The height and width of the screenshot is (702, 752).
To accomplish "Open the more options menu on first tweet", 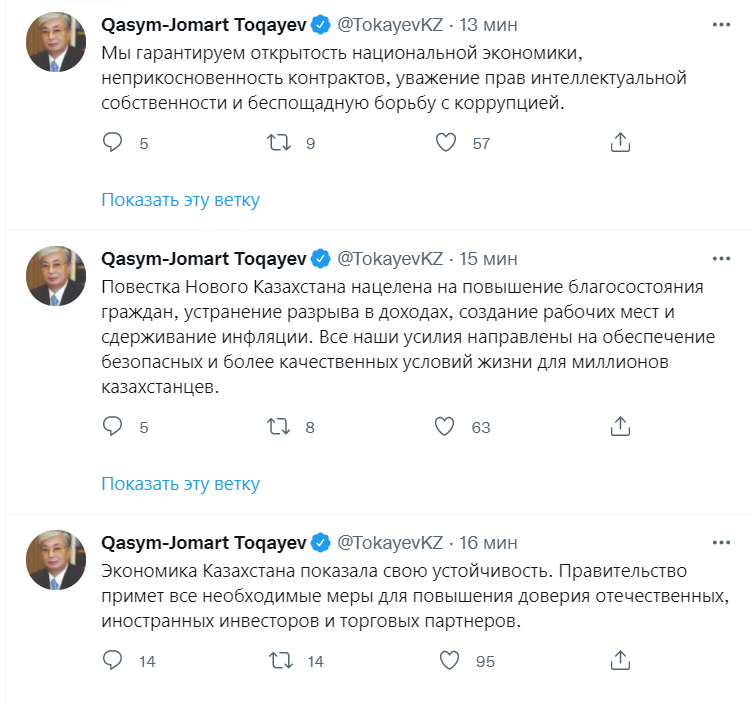I will [x=722, y=22].
